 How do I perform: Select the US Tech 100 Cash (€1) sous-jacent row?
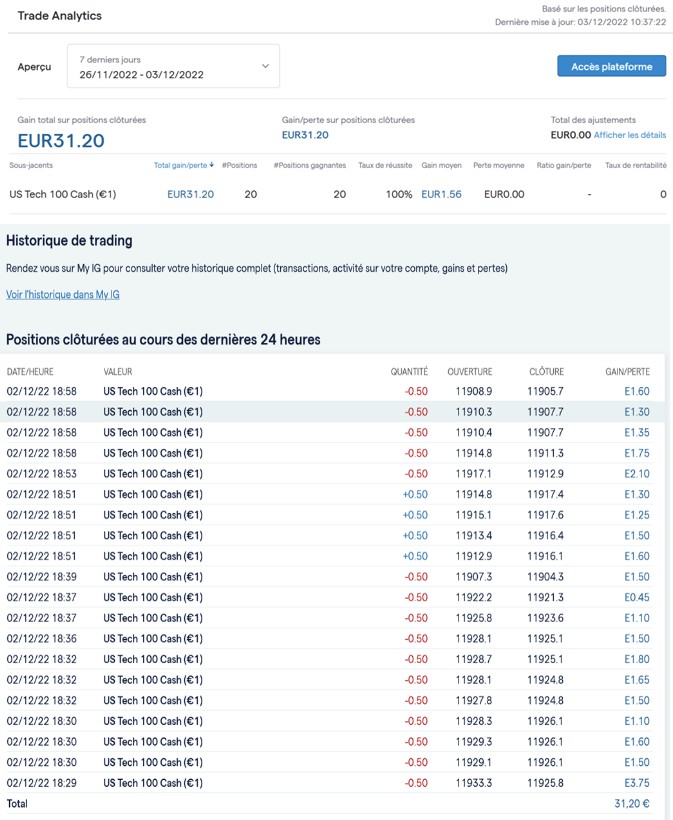[62, 194]
